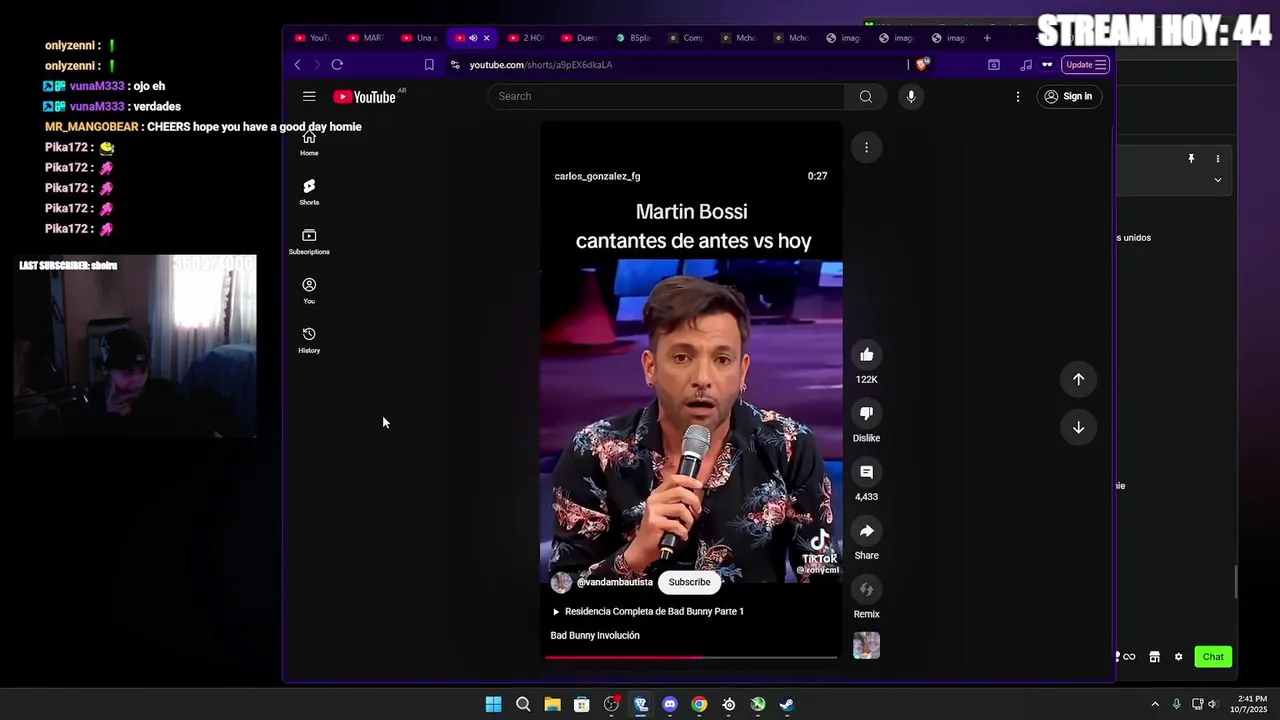Click the browser address bar URL

click(541, 65)
